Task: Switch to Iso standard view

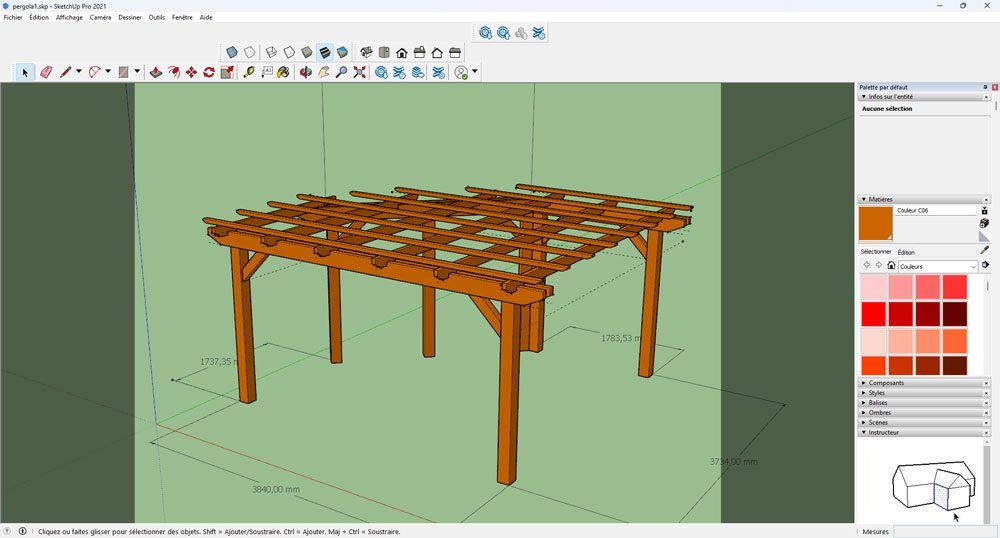Action: pos(366,52)
